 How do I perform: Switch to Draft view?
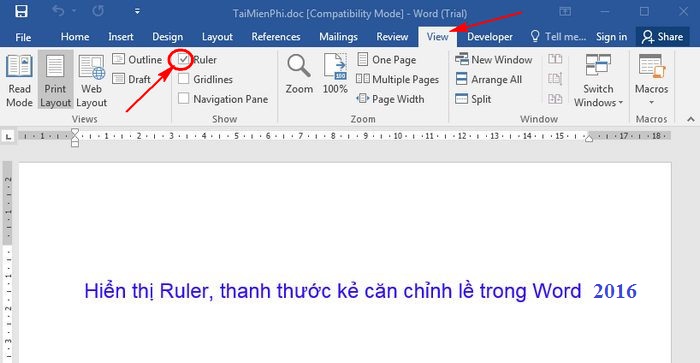[x=132, y=79]
